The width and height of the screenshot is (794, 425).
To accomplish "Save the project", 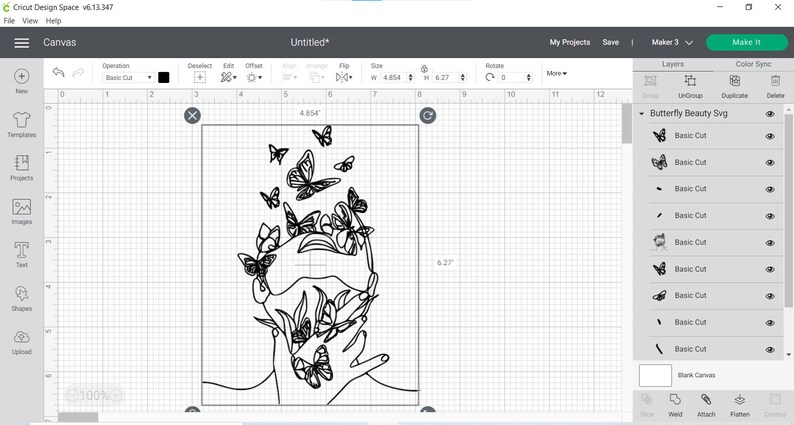I will click(x=610, y=43).
